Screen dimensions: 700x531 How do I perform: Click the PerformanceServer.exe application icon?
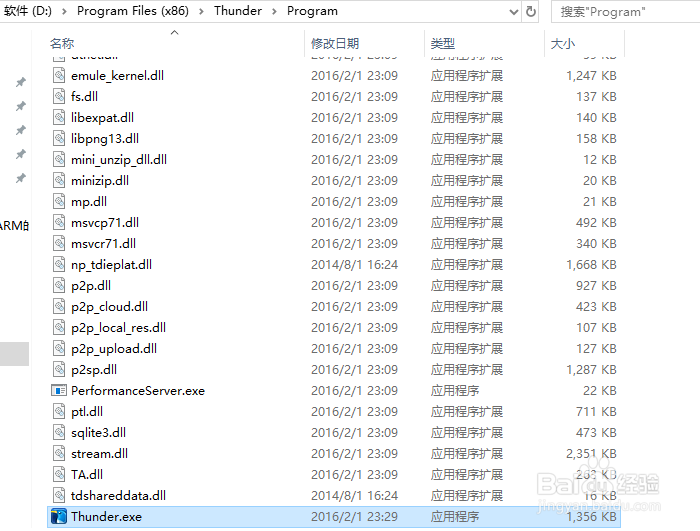[x=59, y=390]
